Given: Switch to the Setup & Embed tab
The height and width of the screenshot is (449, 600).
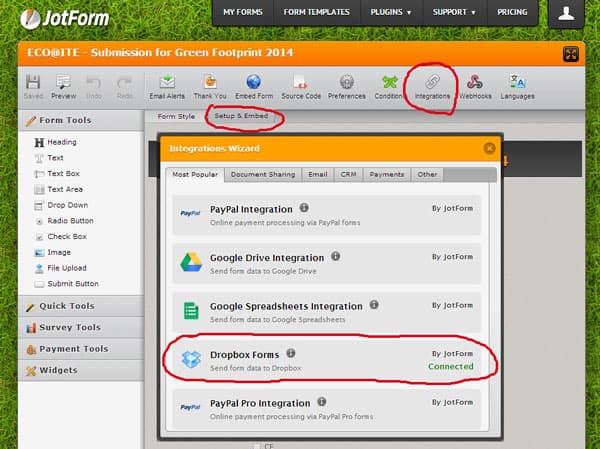Looking at the screenshot, I should point(241,116).
